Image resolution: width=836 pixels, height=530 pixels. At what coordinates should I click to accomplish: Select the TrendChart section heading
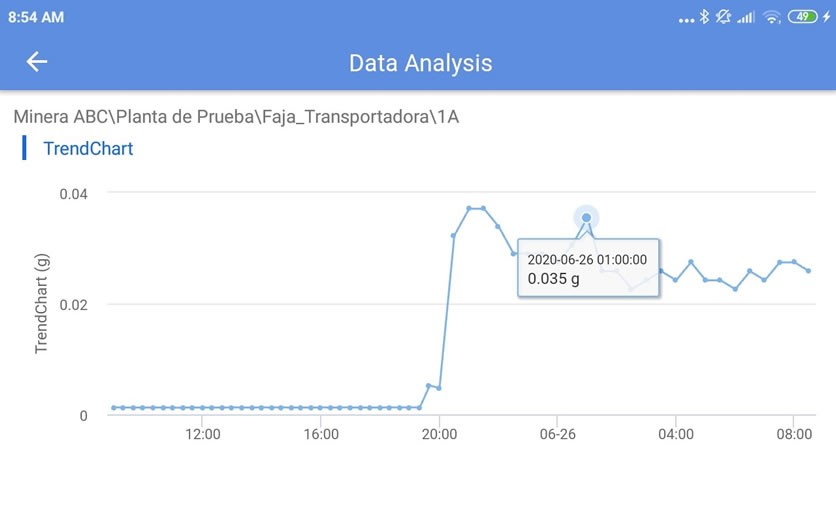tap(88, 148)
